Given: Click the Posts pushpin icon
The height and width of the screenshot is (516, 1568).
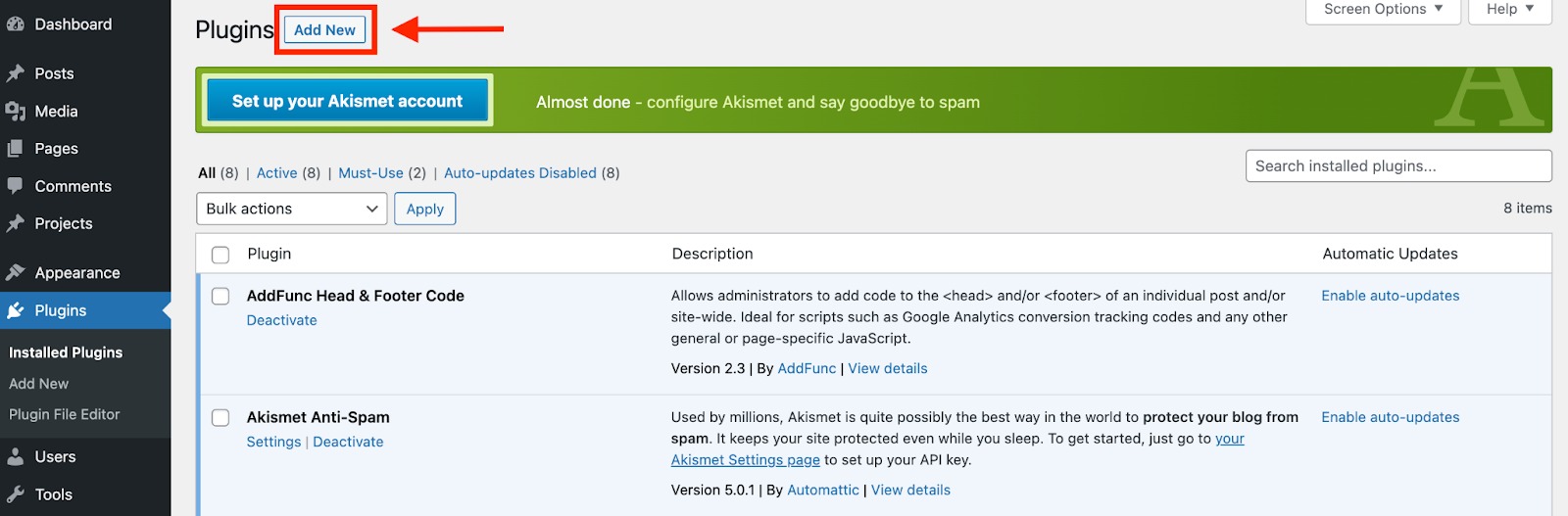Looking at the screenshot, I should click(x=16, y=73).
